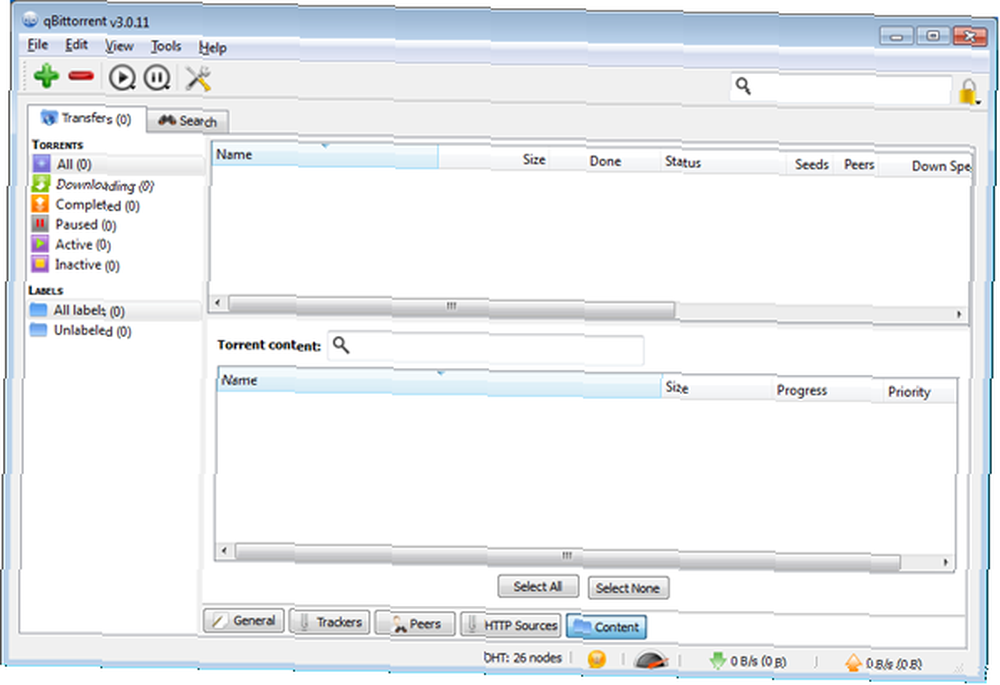
Task: Click the Active filter play icon
Action: pos(40,243)
